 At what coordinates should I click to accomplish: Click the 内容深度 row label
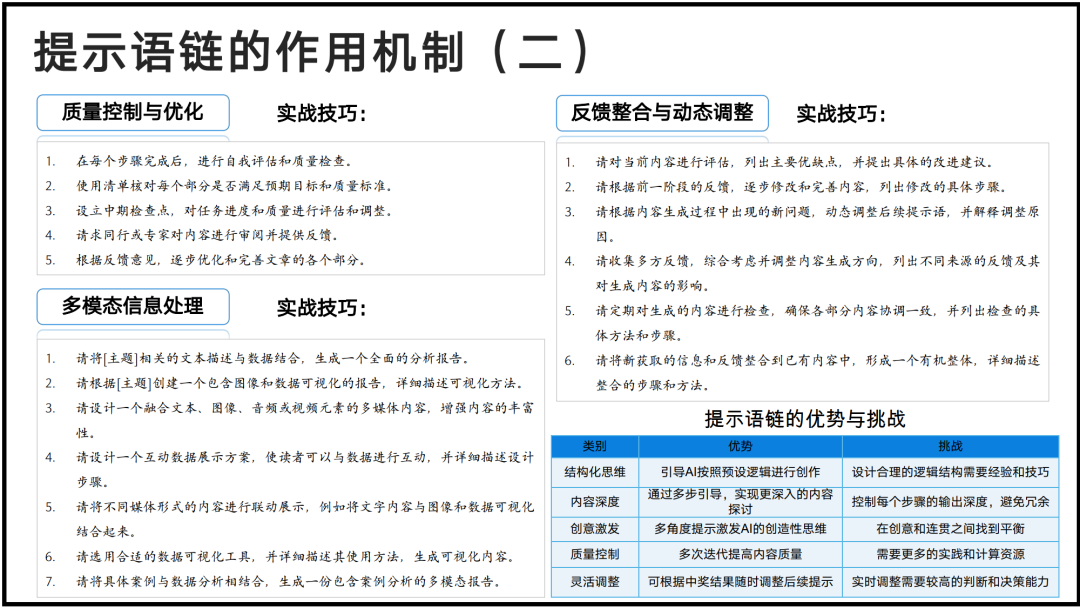click(x=594, y=501)
